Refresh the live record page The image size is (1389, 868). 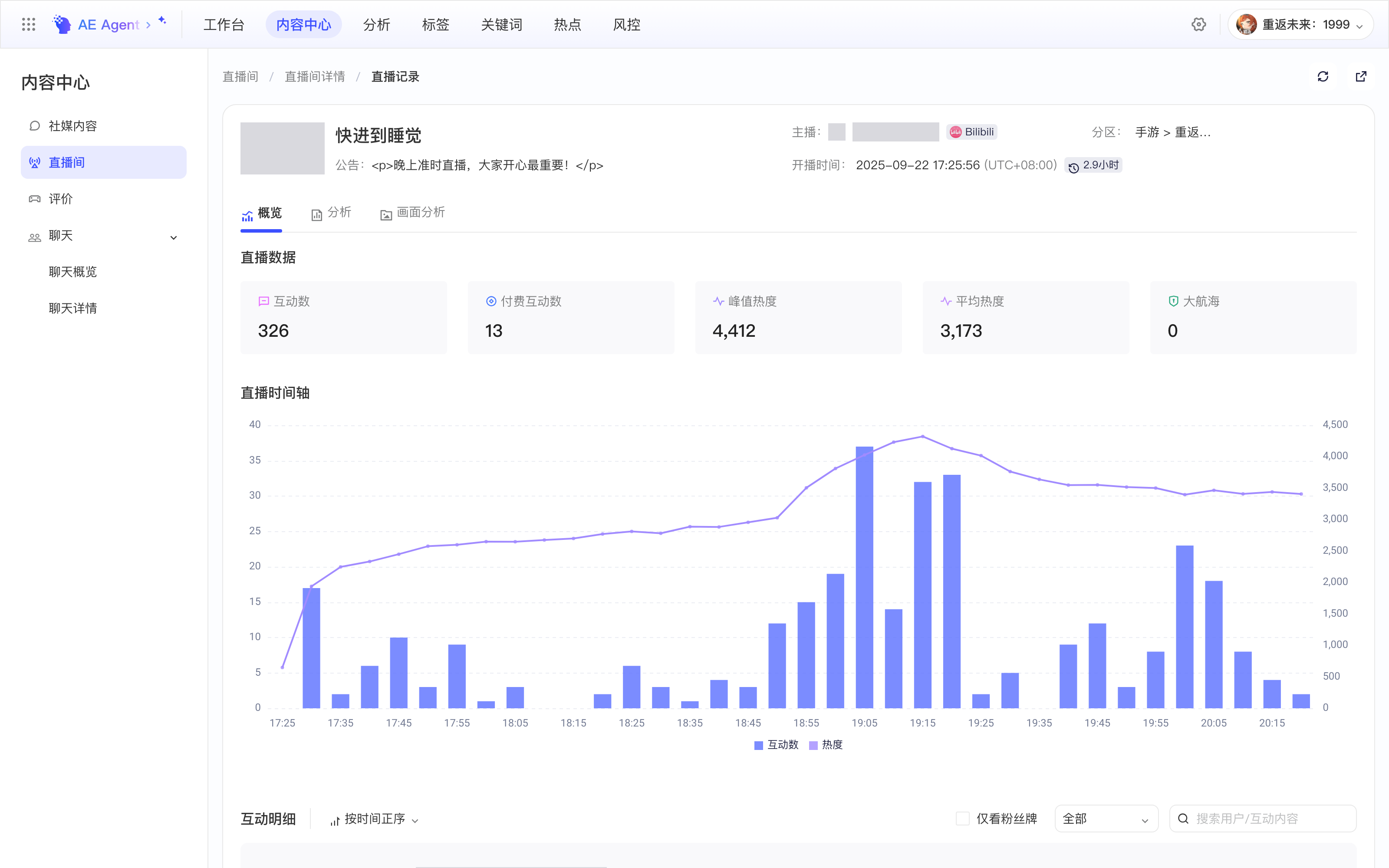pos(1323,76)
